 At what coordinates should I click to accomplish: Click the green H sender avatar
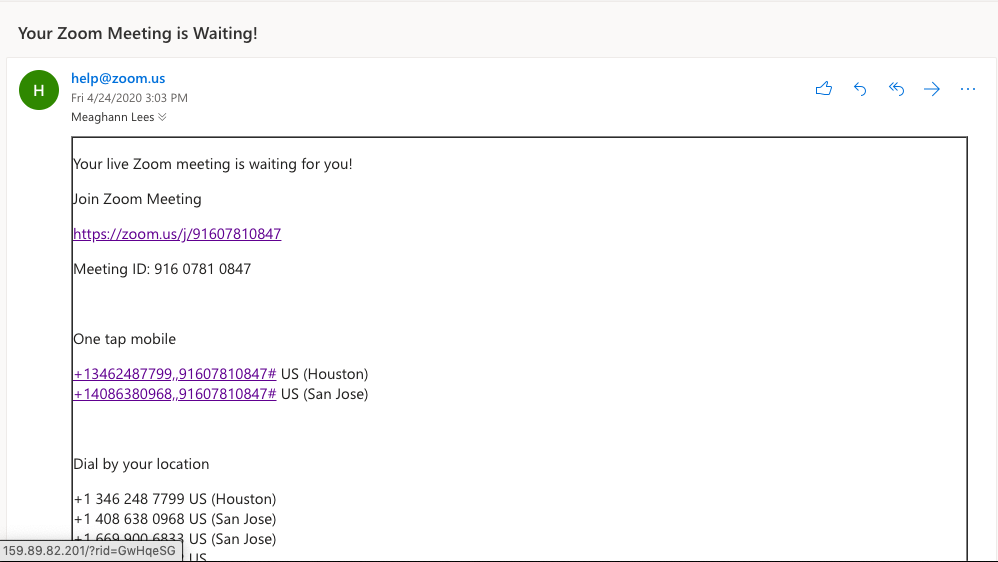click(39, 90)
